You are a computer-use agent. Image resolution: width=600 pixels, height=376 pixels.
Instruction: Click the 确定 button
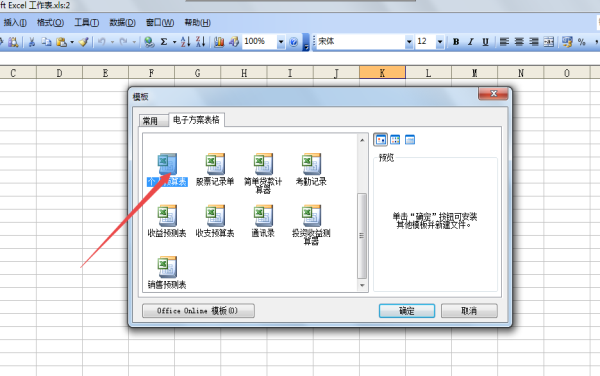(x=407, y=311)
